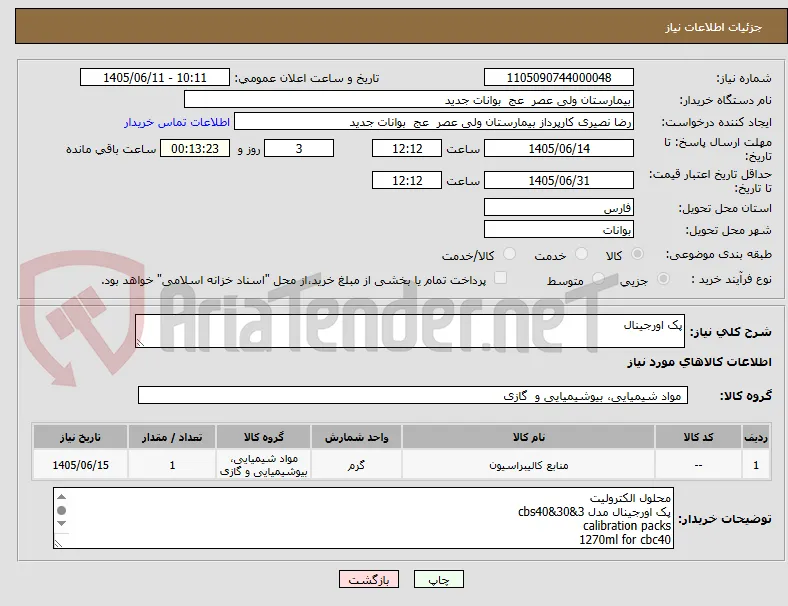Click the scroll-up arrow in buyer description box
Screen dimensions: 788x606
point(61,497)
